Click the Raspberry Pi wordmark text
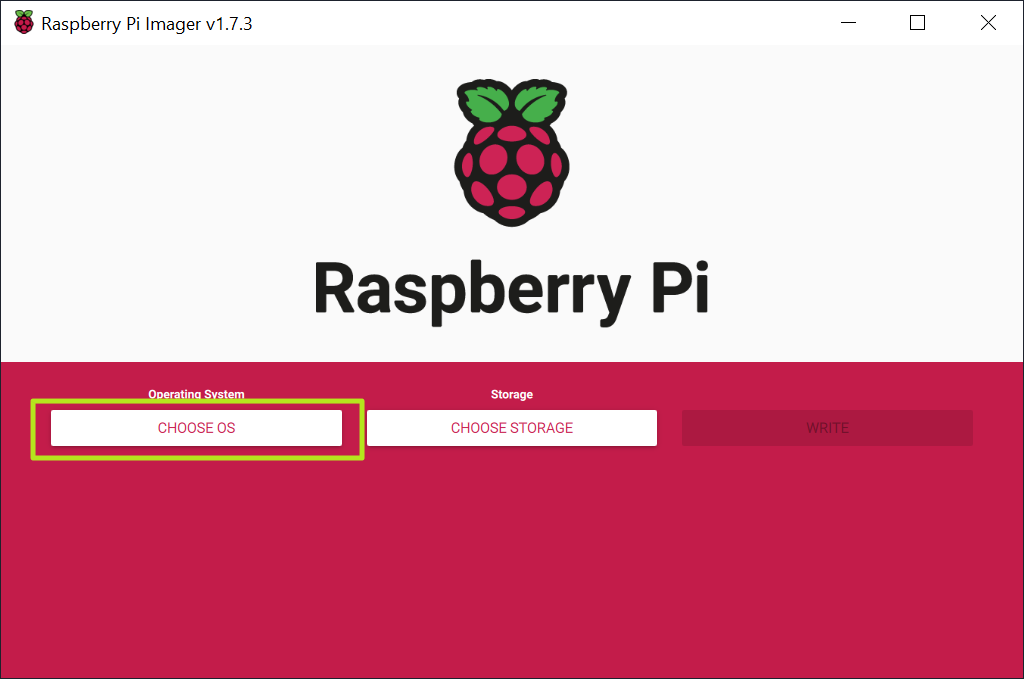This screenshot has width=1024, height=679. pos(511,290)
